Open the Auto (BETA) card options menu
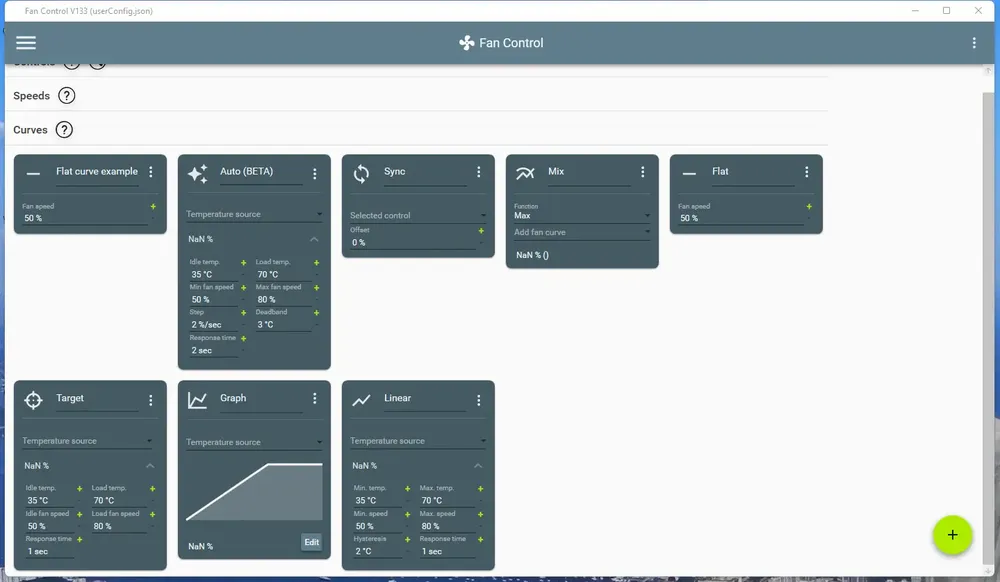The width and height of the screenshot is (1000, 582). click(x=314, y=173)
